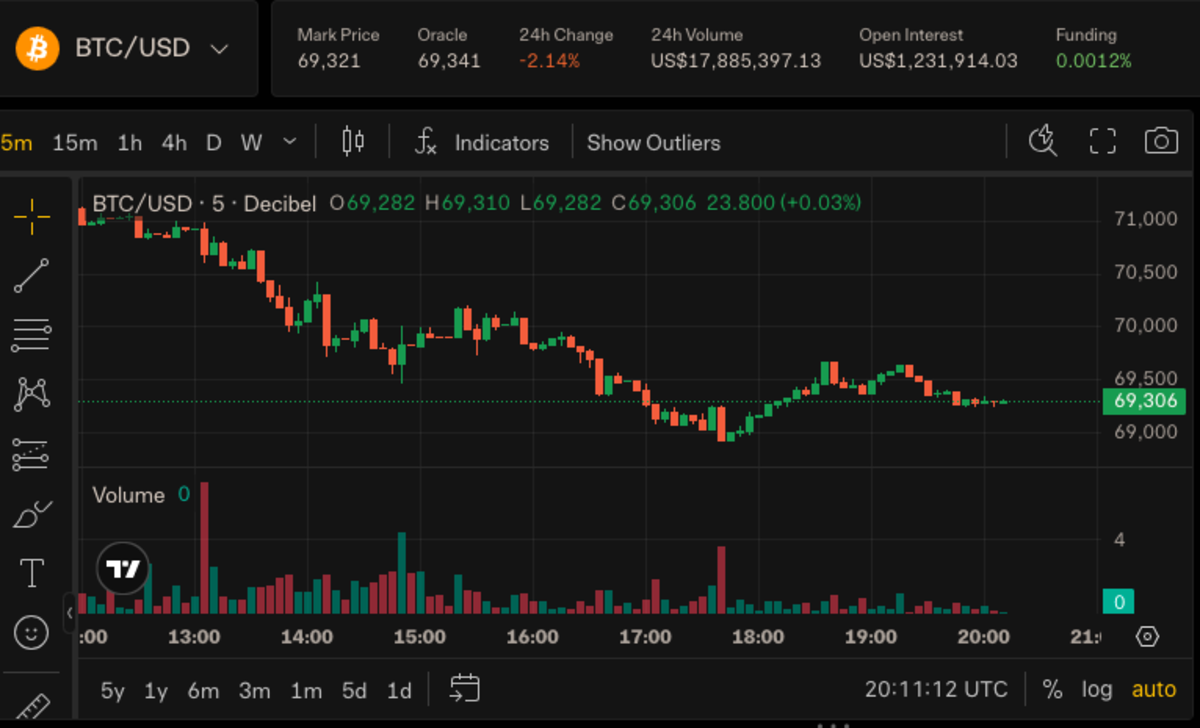Expand the BTC/USD market pair dropdown
1200x728 pixels.
pos(220,49)
